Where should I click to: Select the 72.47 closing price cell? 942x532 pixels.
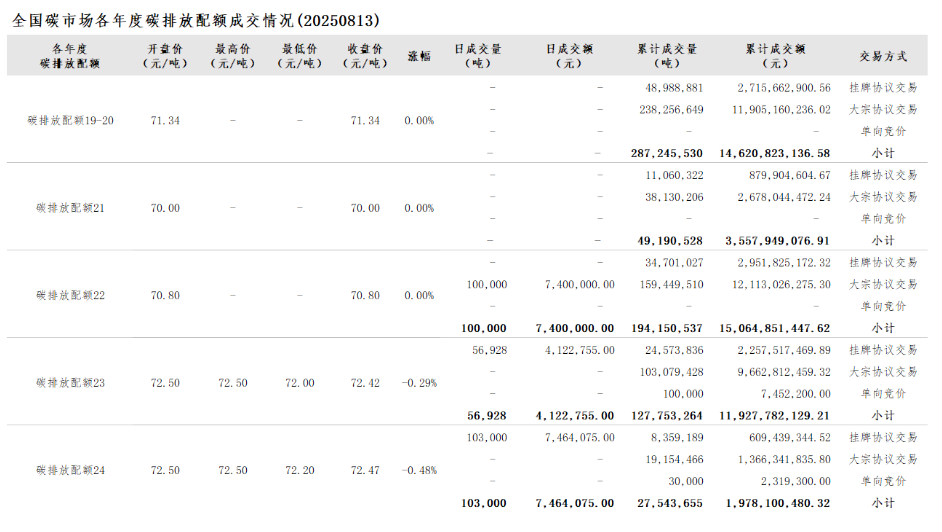pos(365,470)
